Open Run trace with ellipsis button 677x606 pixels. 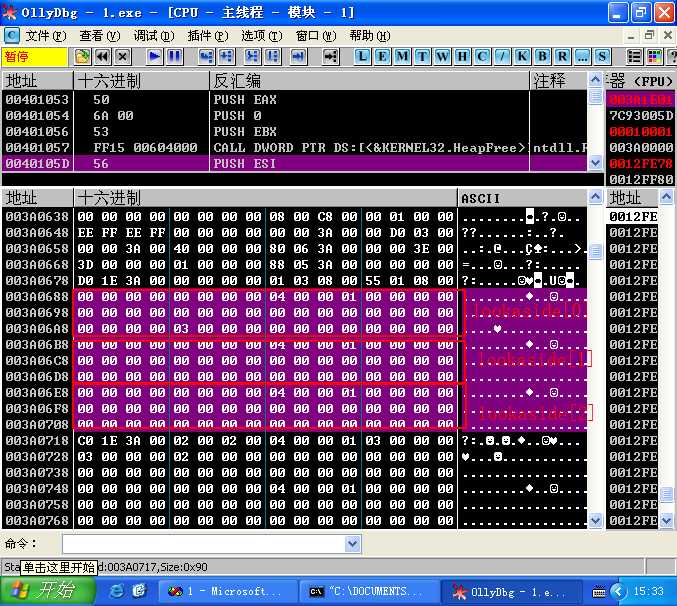point(582,57)
